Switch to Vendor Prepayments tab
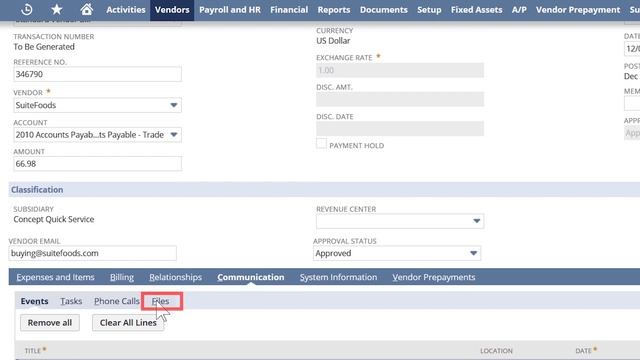This screenshot has height=360, width=640. coord(434,277)
